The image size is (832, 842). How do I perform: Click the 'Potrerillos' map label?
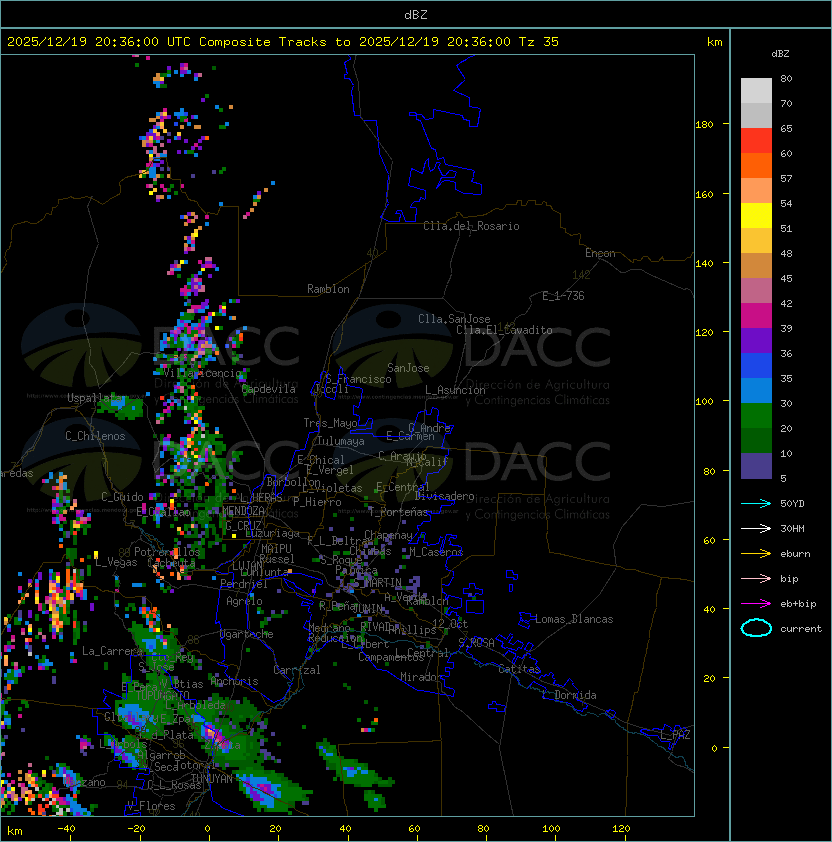point(167,551)
